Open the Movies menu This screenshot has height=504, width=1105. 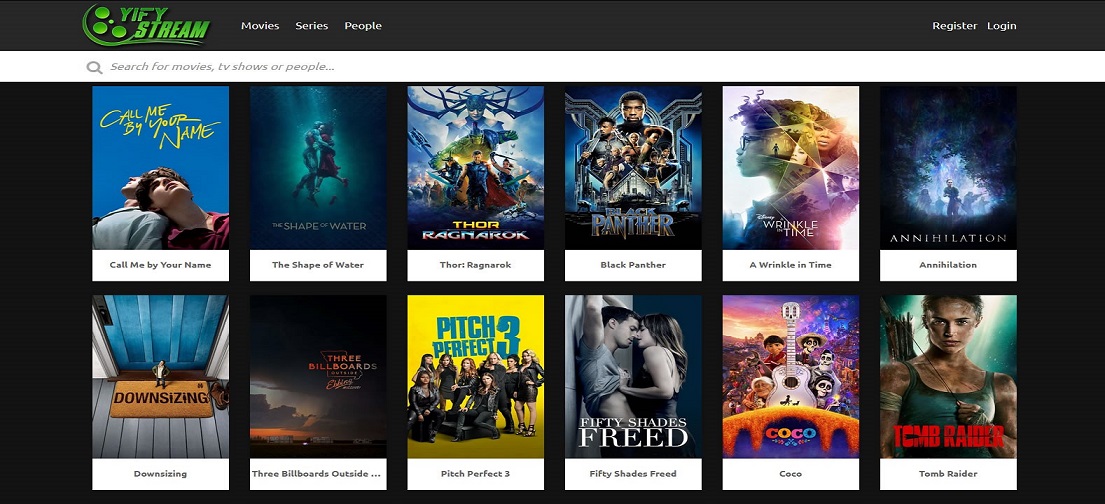pyautogui.click(x=260, y=25)
